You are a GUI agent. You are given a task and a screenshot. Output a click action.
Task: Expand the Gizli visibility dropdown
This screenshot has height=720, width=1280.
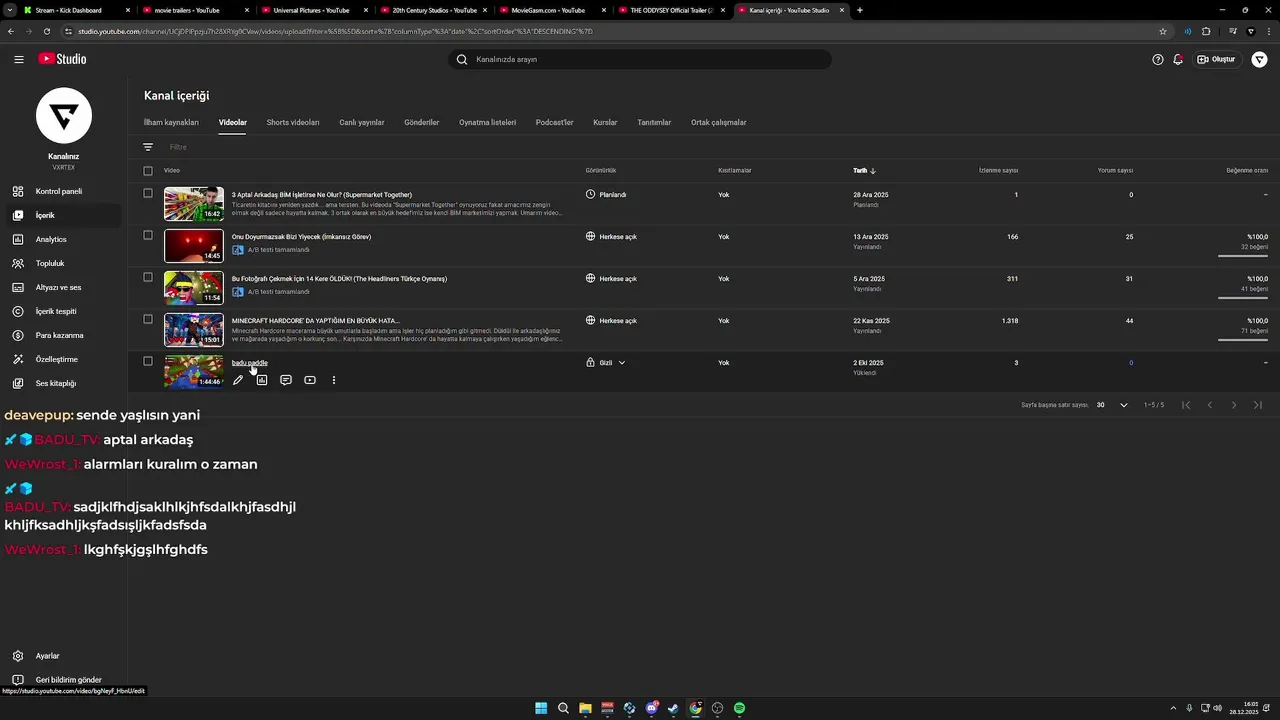622,363
